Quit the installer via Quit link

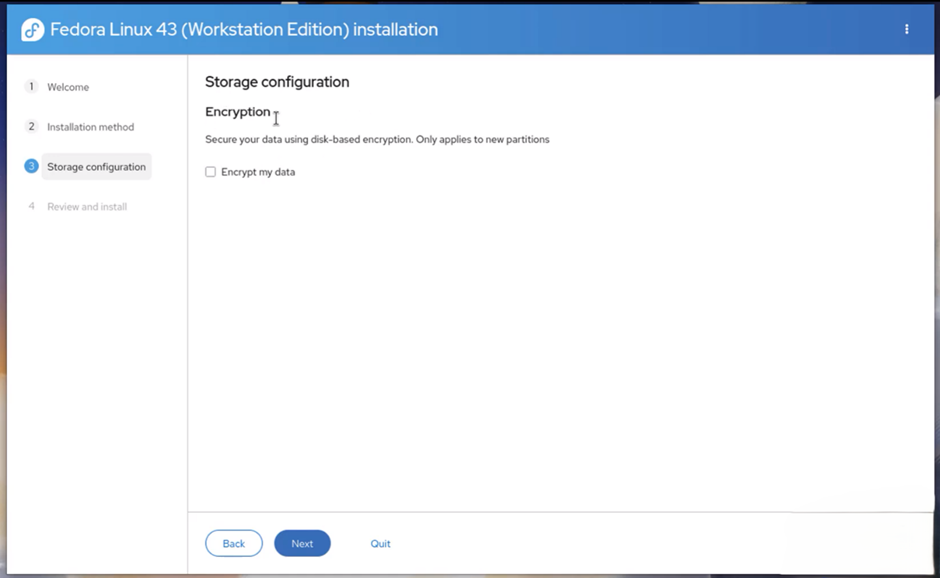click(x=380, y=543)
